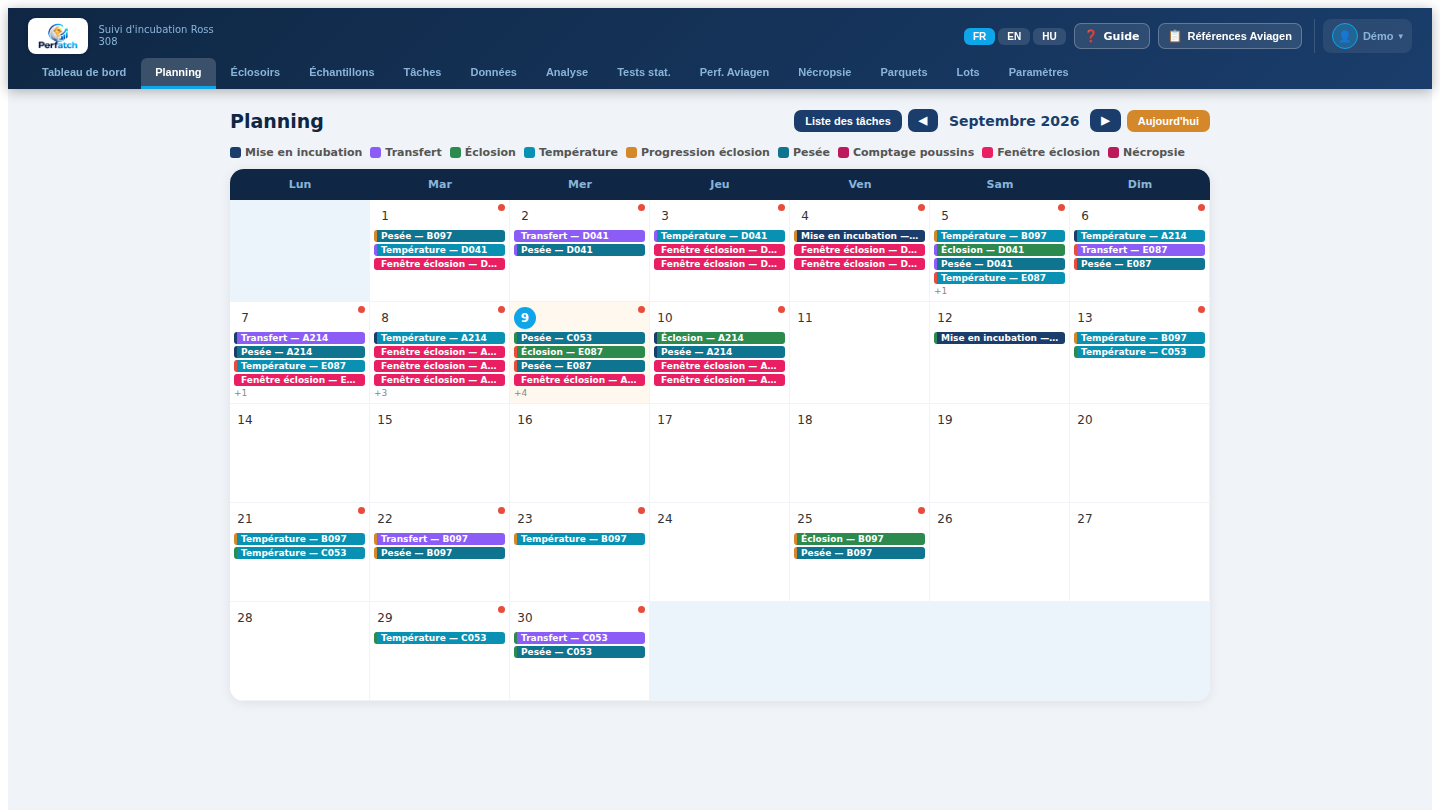The image size is (1440, 810).
Task: Open the Démo user dropdown arrow
Action: [x=1401, y=36]
